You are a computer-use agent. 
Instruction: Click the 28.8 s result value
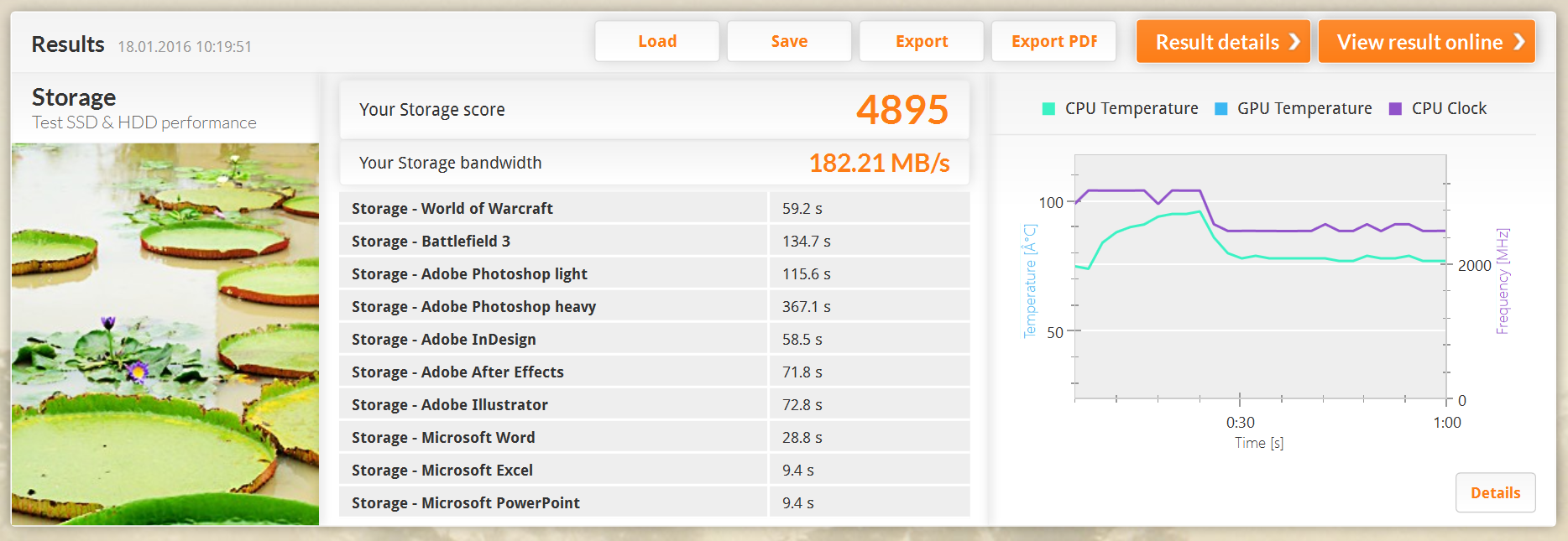(802, 437)
